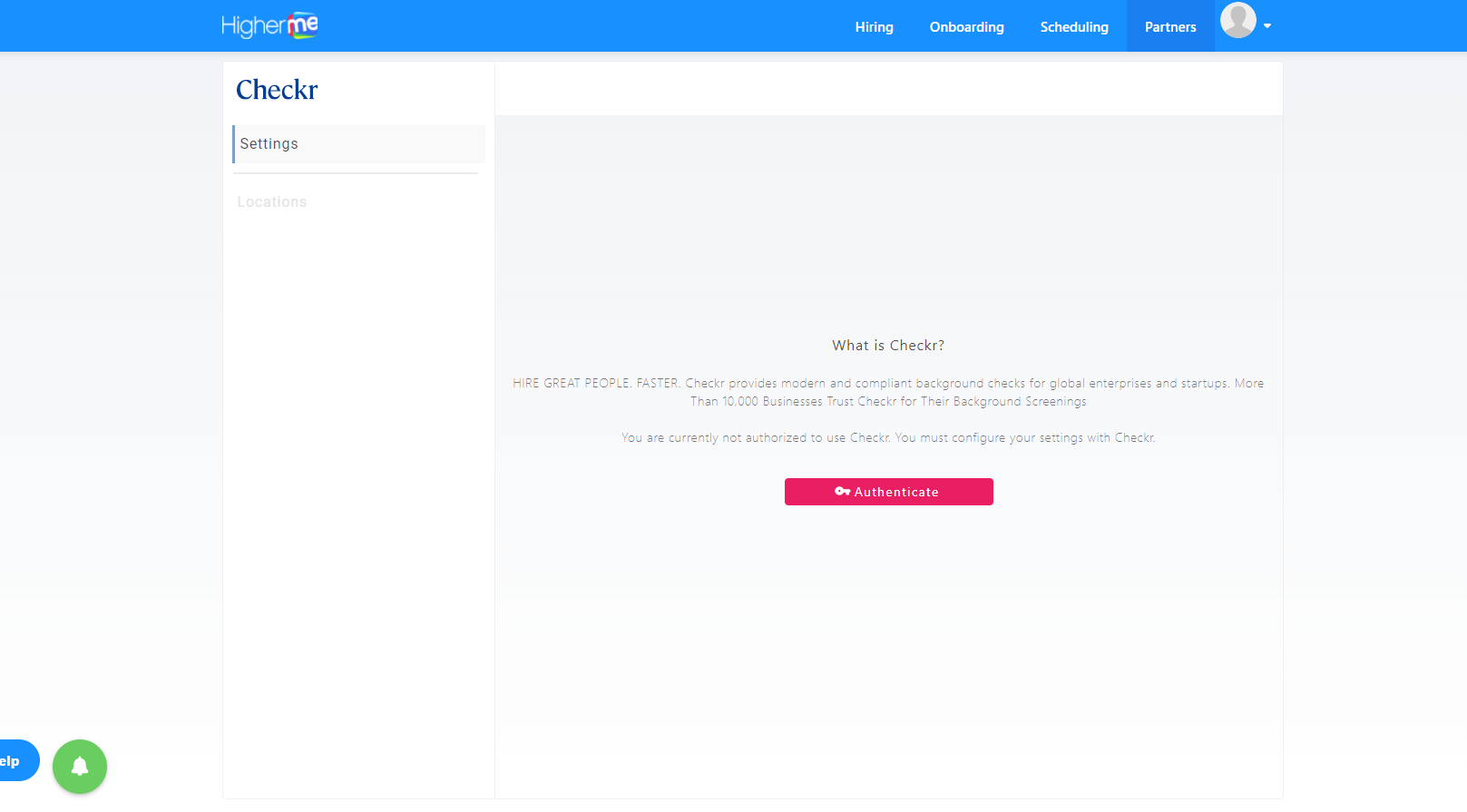Switch to Scheduling in the navbar
1467x812 pixels.
point(1074,27)
